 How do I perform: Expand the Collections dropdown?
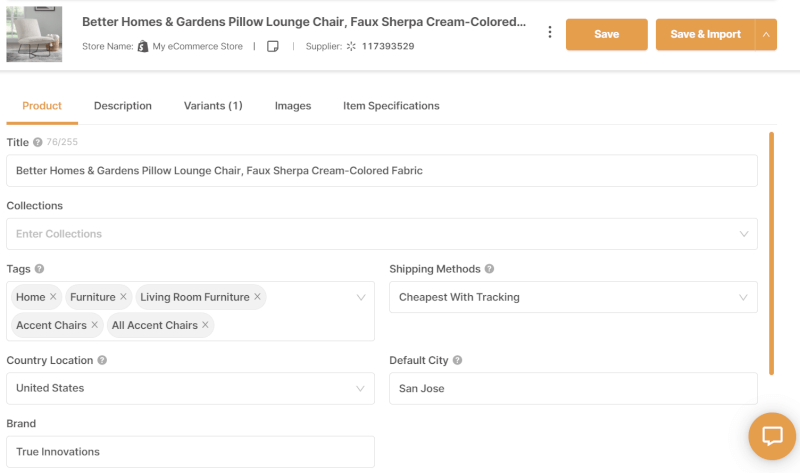point(744,234)
